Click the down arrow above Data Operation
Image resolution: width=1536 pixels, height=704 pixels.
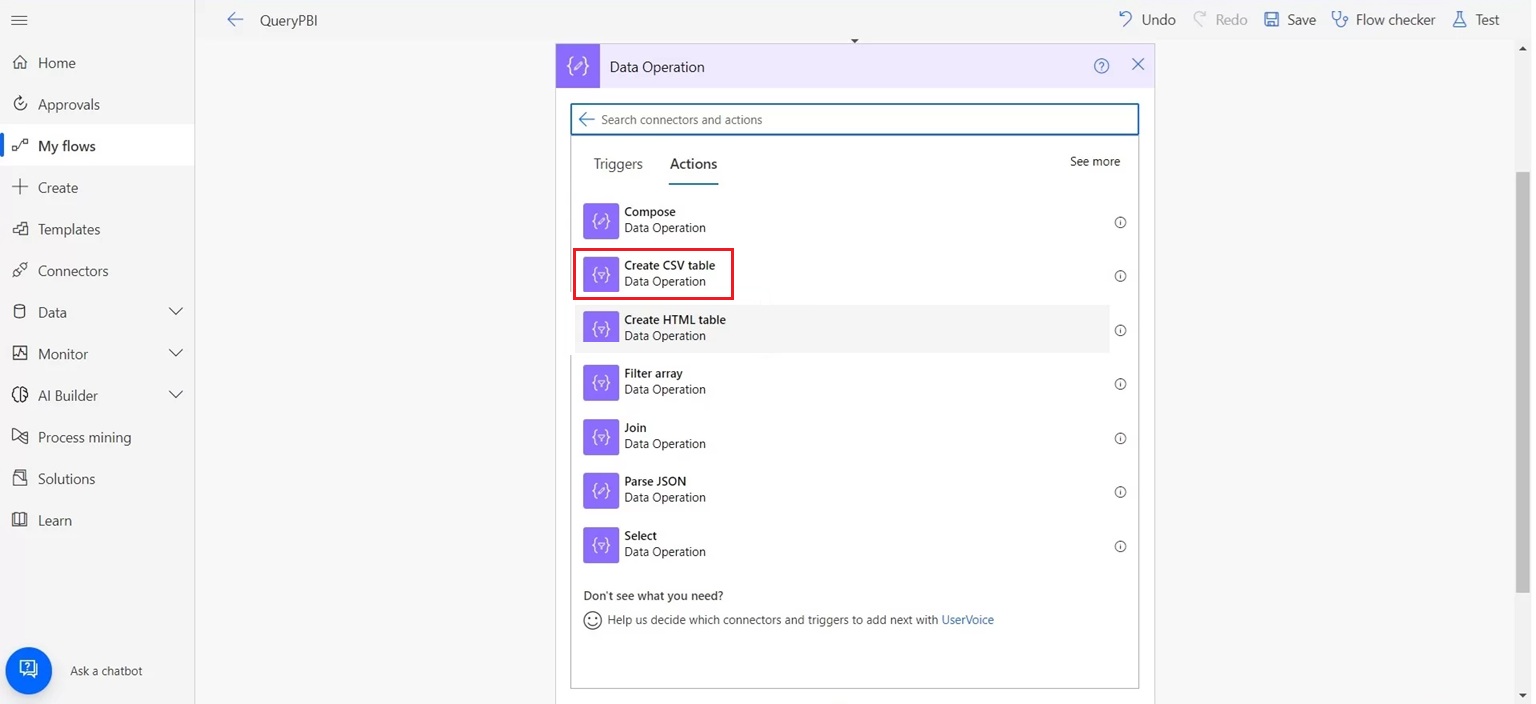point(854,41)
